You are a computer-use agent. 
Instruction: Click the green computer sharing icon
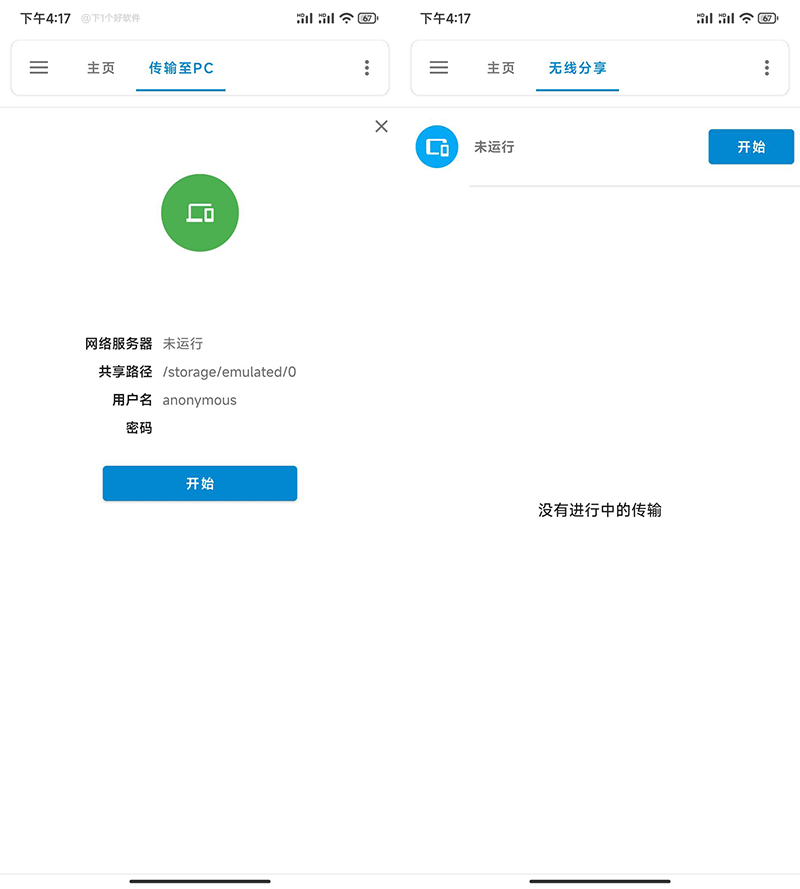click(x=199, y=212)
